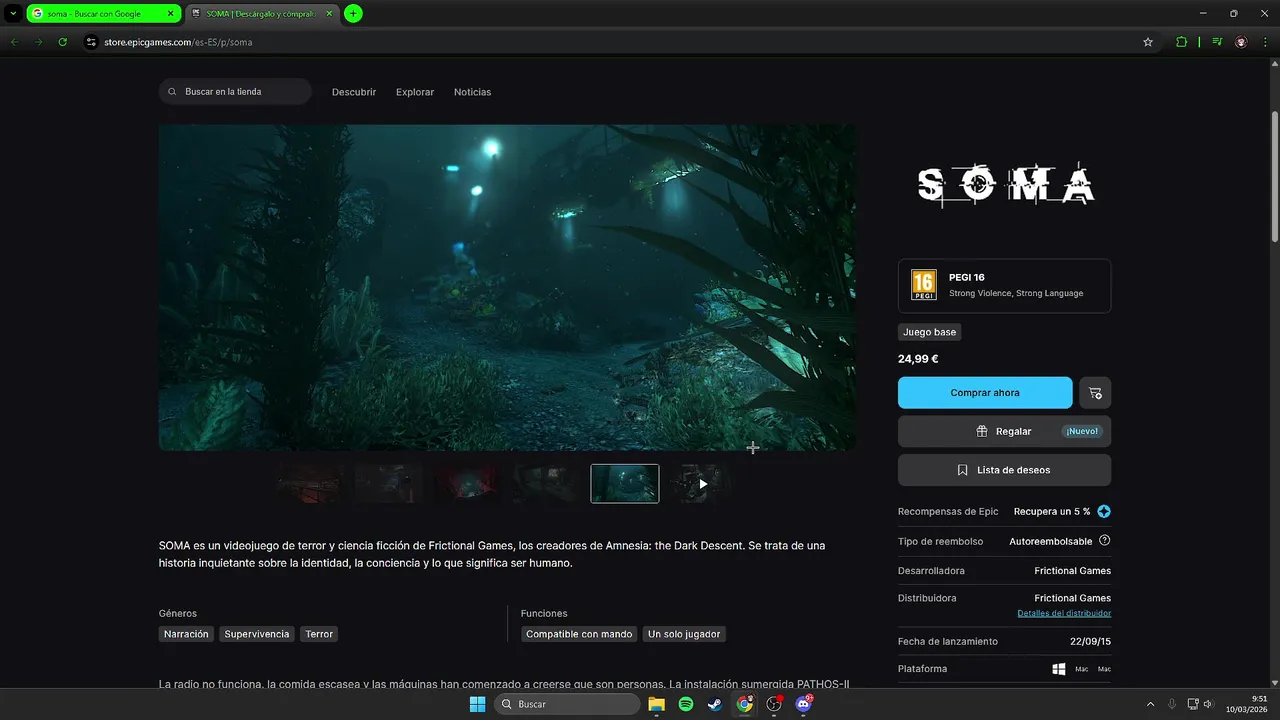Click 'Recupera un 5 %' rewards text
1280x720 pixels.
click(x=1052, y=511)
